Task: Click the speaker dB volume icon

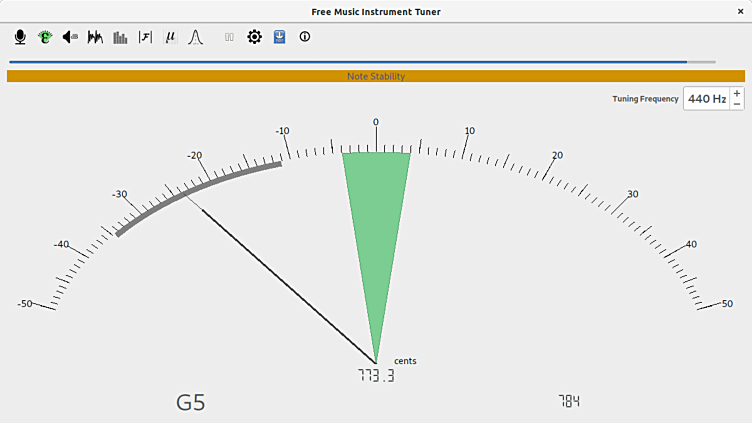Action: point(70,37)
